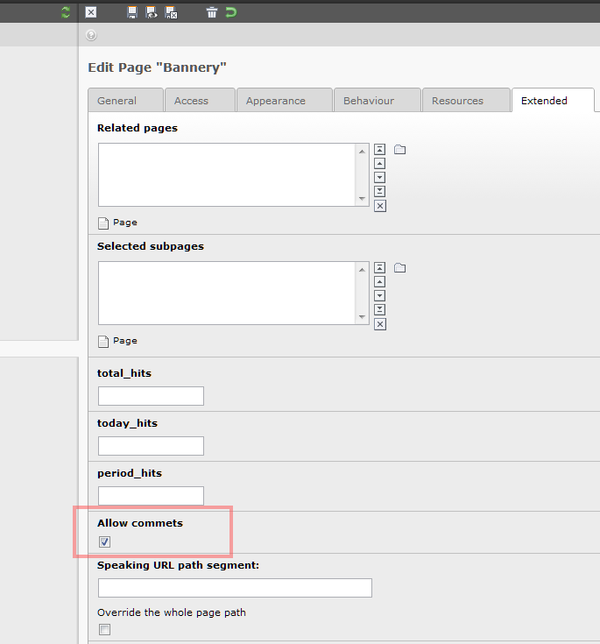
Task: Go to the Appearance tab
Action: [x=285, y=100]
